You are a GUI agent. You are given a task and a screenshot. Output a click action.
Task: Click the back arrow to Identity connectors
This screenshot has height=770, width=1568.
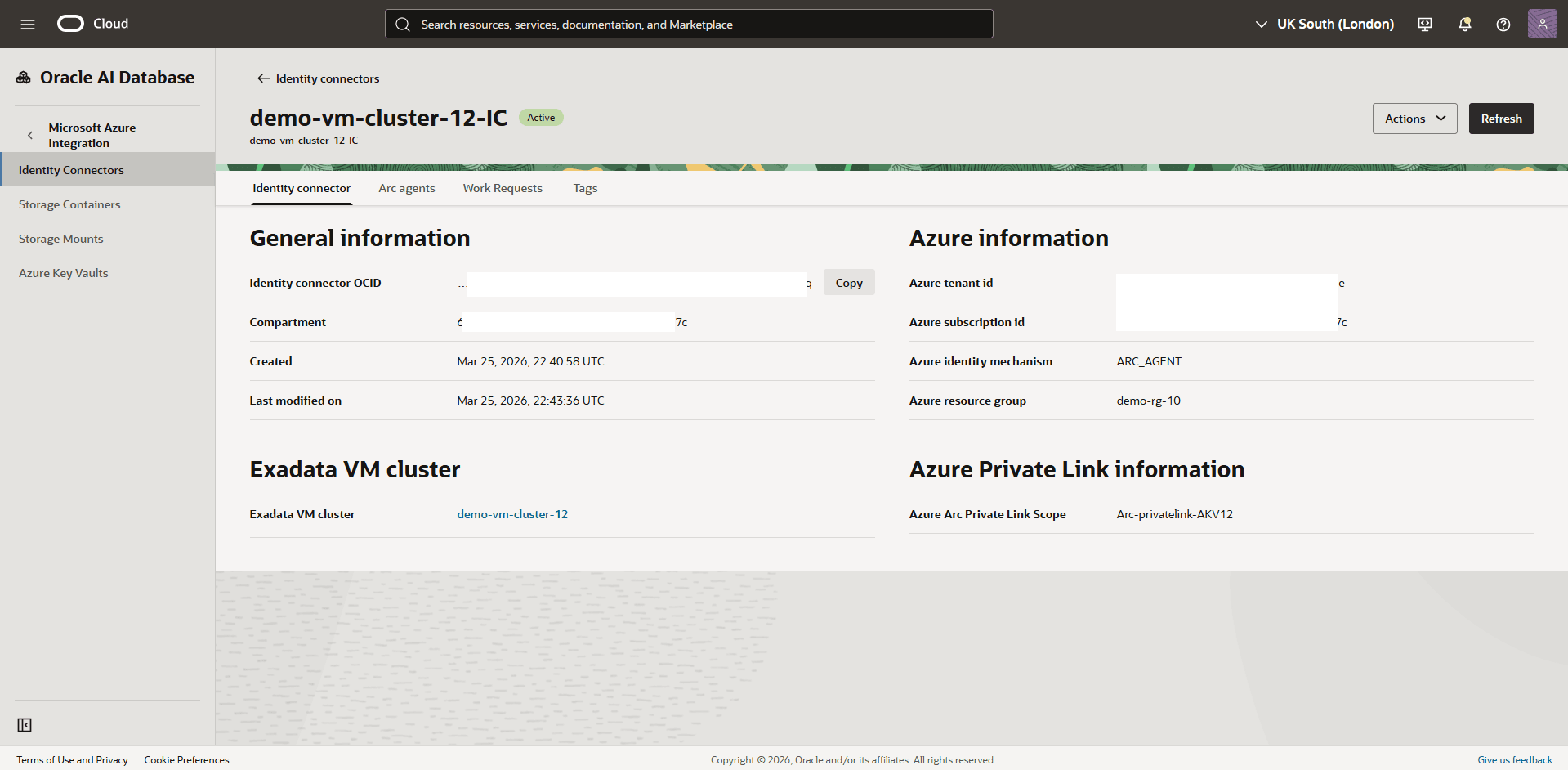coord(262,78)
